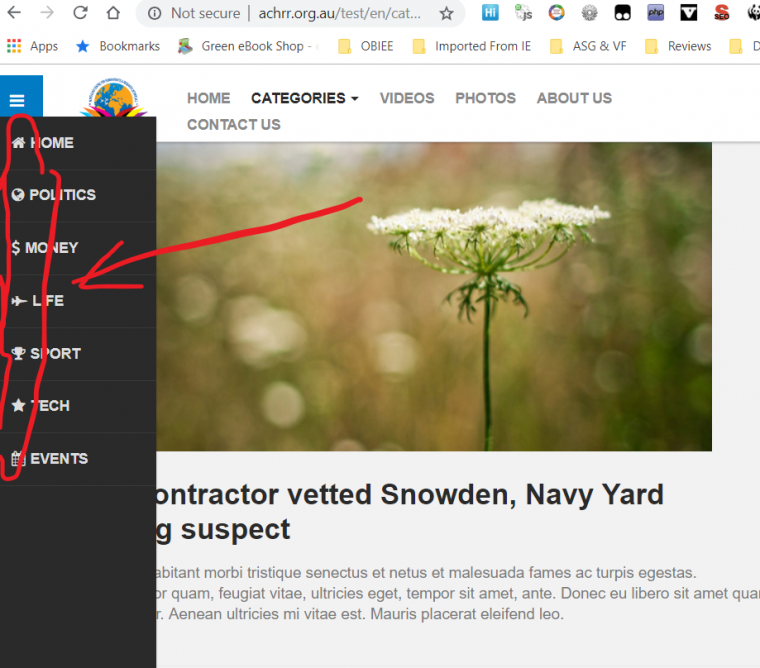Click the calendar icon beside EVENTS
Viewport: 760px width, 668px height.
tap(18, 459)
